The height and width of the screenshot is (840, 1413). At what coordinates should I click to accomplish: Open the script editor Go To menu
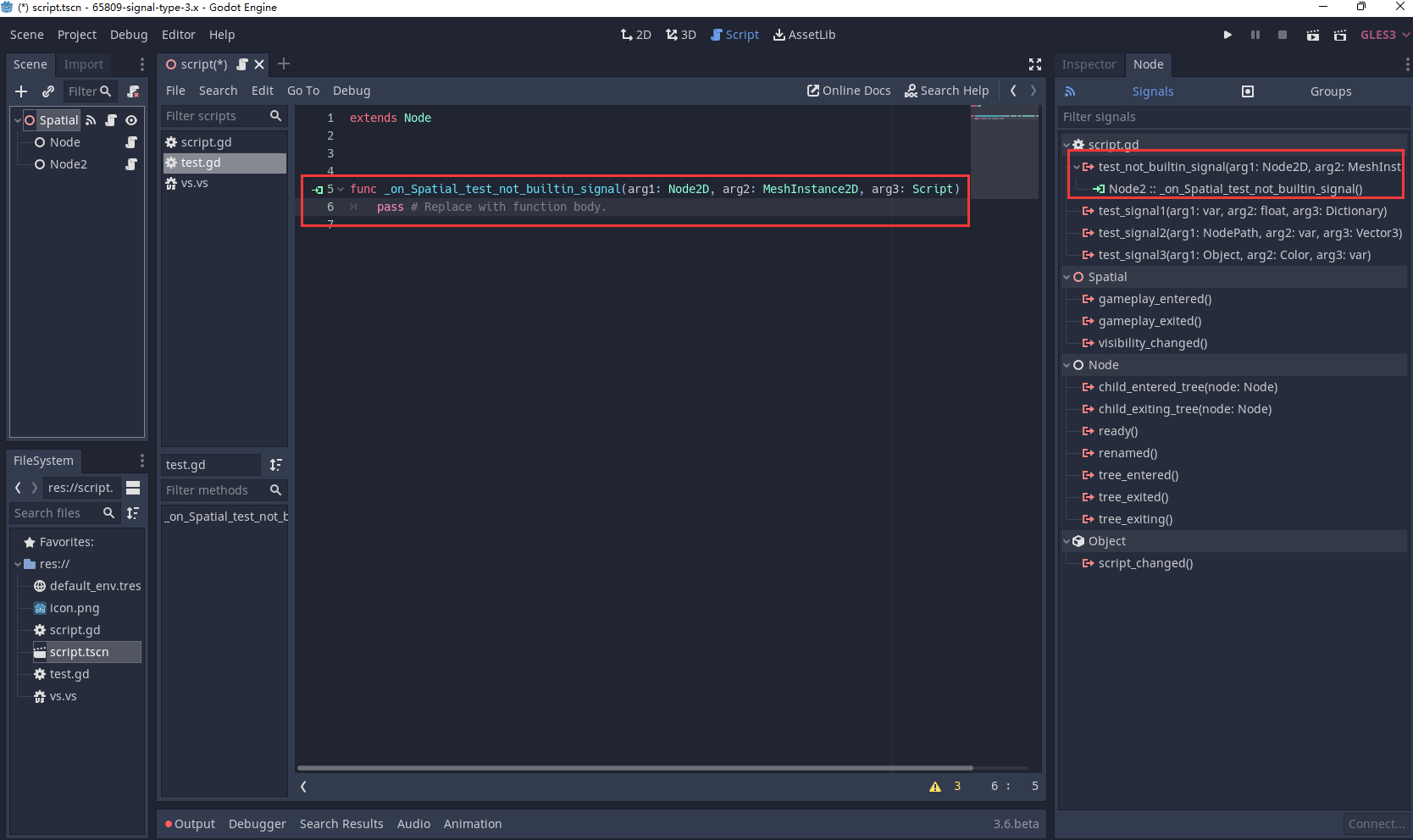tap(303, 91)
